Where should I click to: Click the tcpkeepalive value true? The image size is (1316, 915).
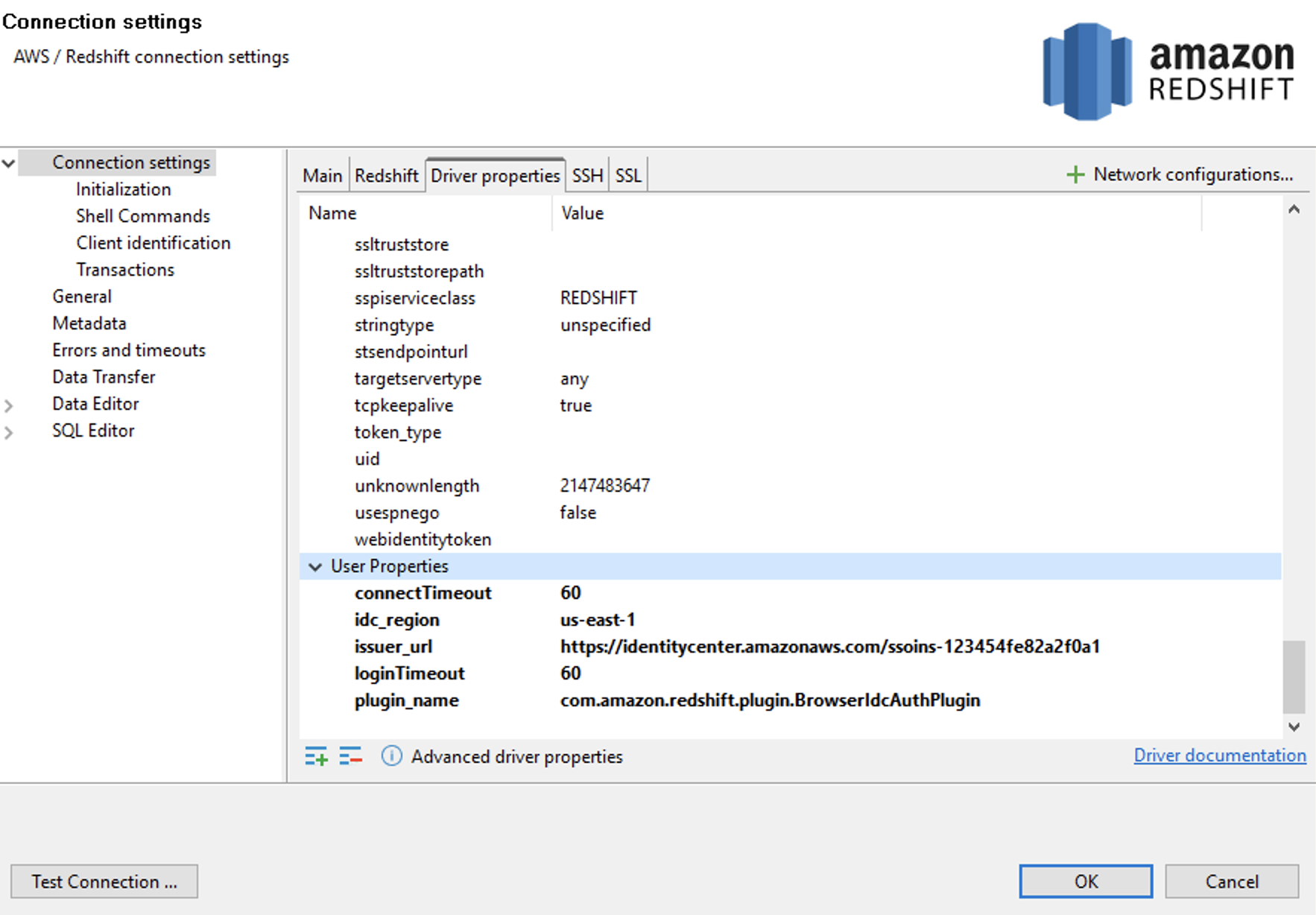tap(576, 405)
